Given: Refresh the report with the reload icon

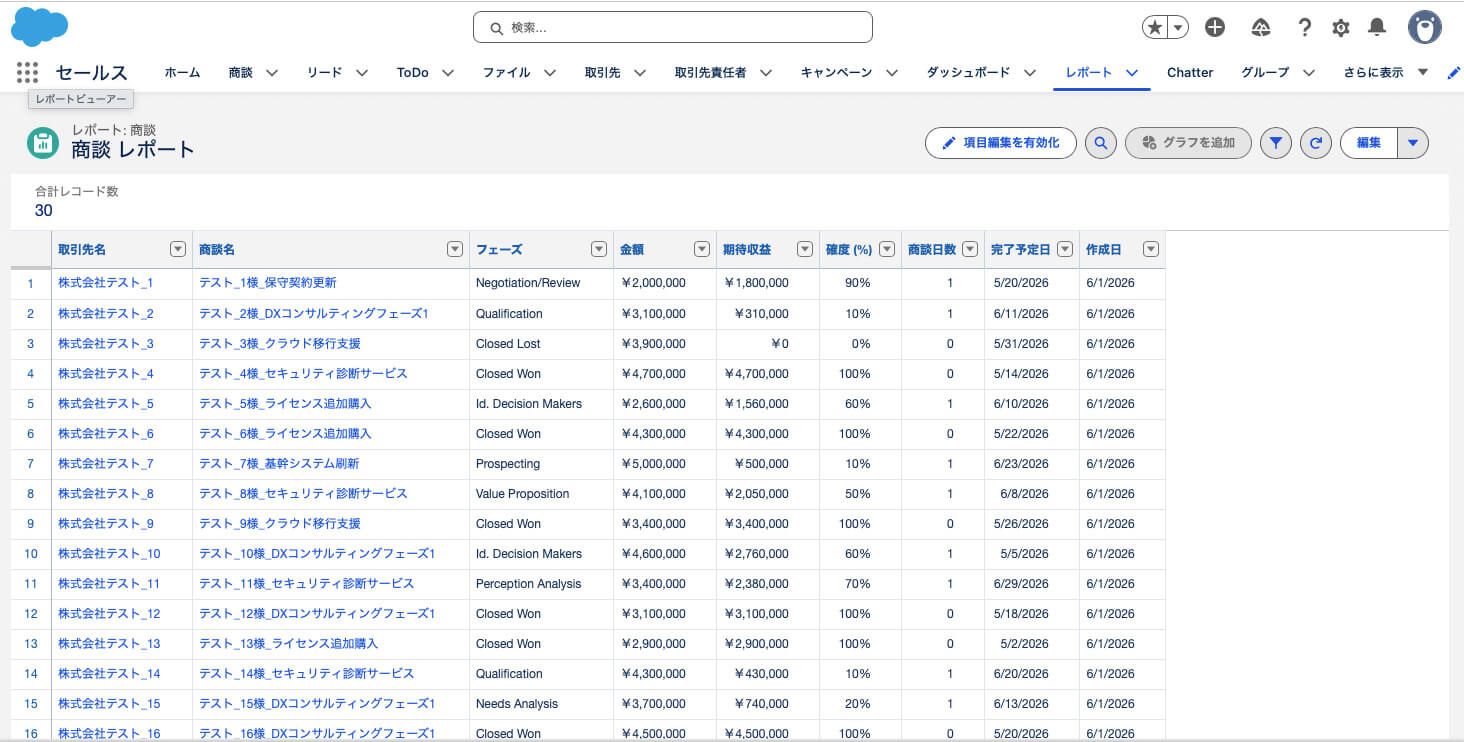Looking at the screenshot, I should 1316,143.
